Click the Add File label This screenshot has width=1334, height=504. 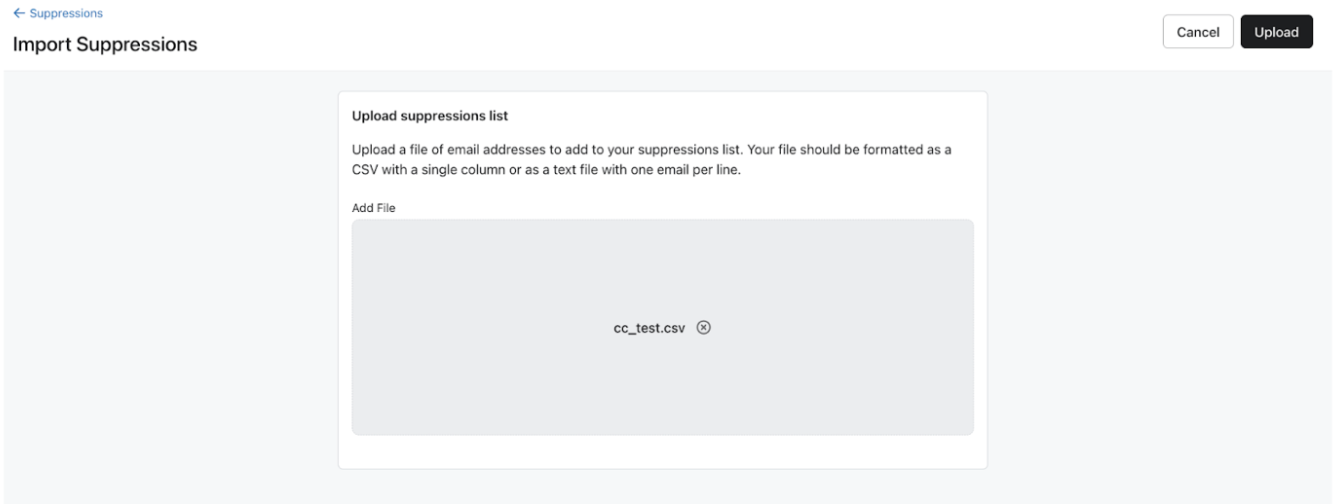375,207
